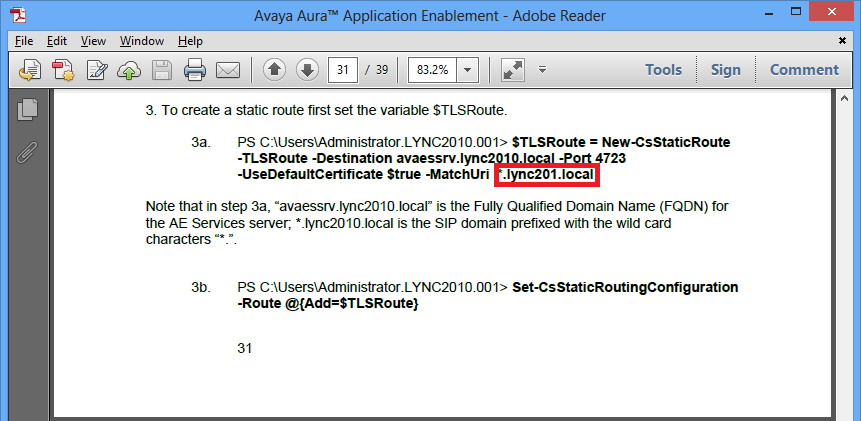Click the text Set-CsStaticRoutingConfiguration
This screenshot has height=421, width=861.
pos(625,287)
